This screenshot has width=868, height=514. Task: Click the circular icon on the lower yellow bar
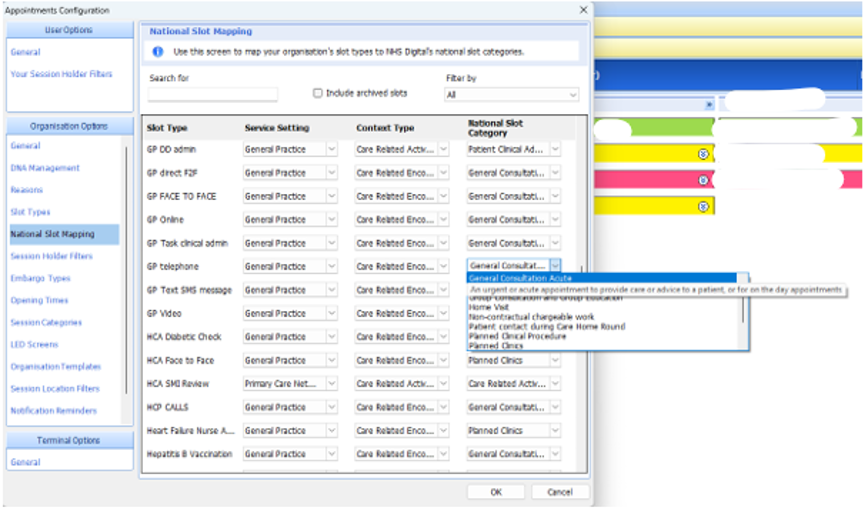(x=703, y=206)
